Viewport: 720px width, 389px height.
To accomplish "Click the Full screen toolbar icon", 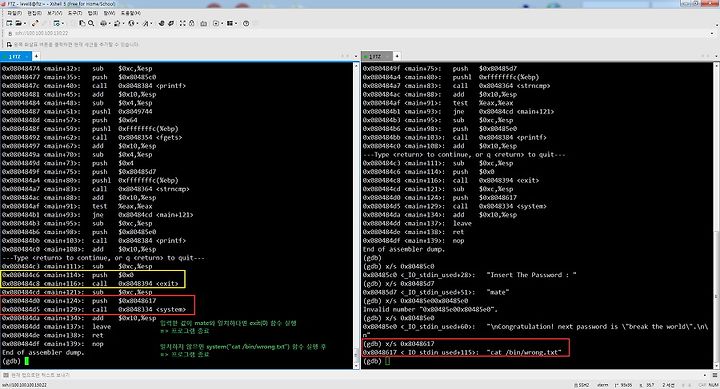I will [x=183, y=23].
